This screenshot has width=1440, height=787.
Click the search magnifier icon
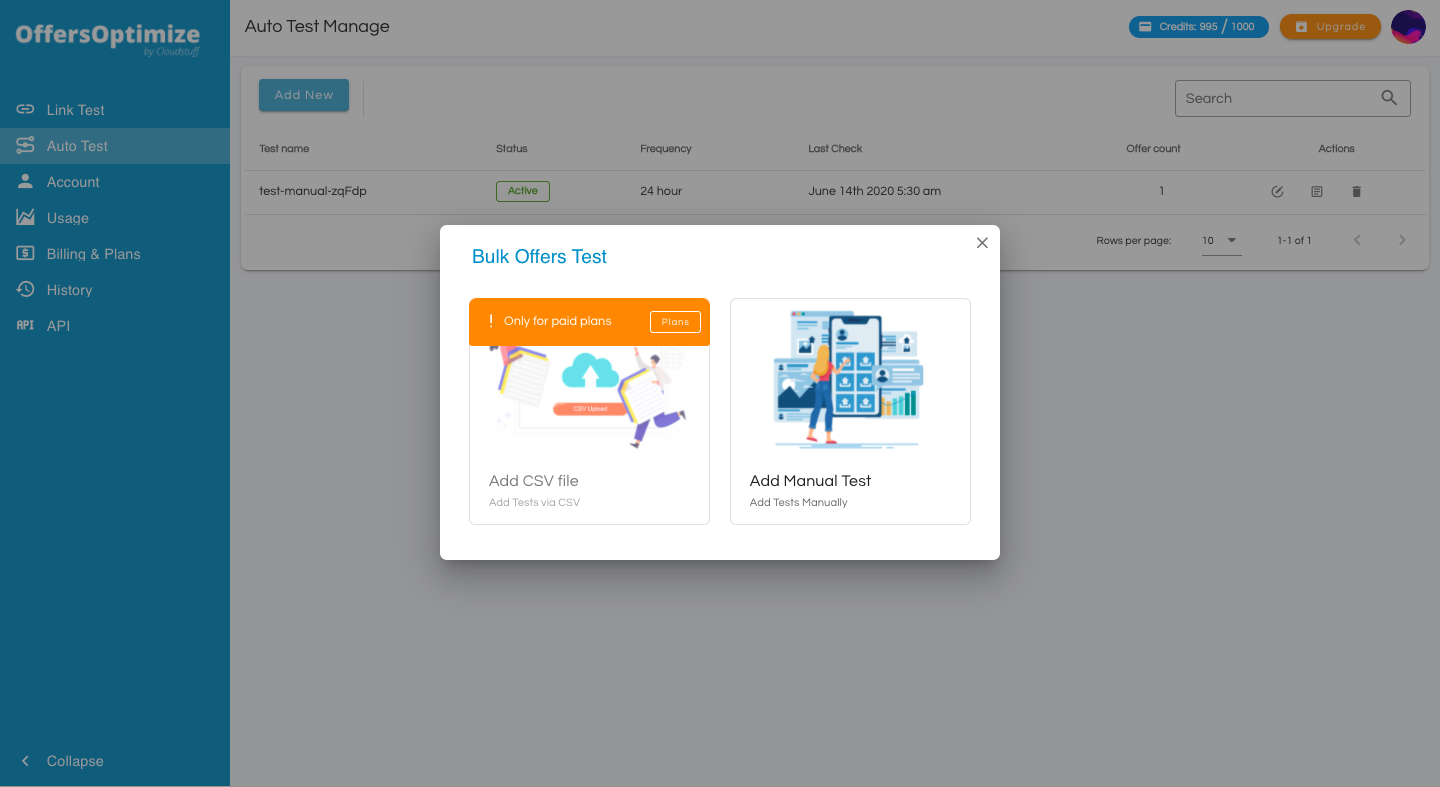point(1389,98)
